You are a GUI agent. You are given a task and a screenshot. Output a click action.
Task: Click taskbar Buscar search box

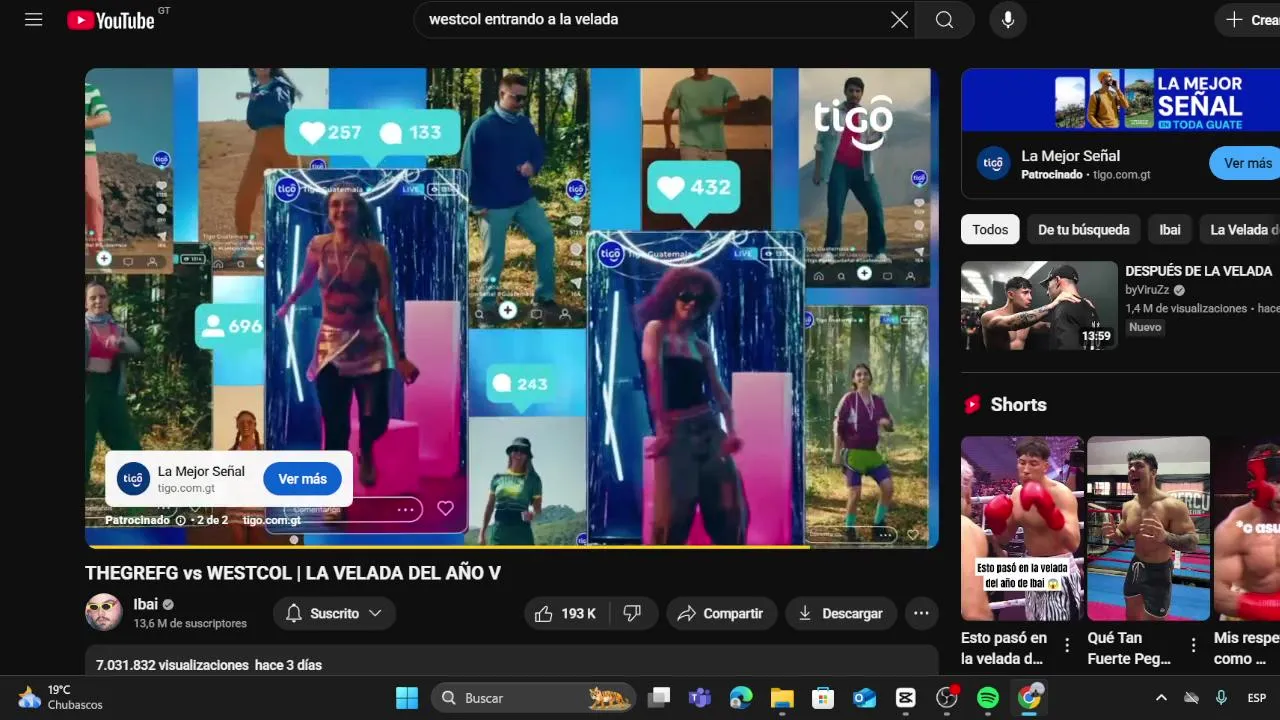click(x=533, y=698)
